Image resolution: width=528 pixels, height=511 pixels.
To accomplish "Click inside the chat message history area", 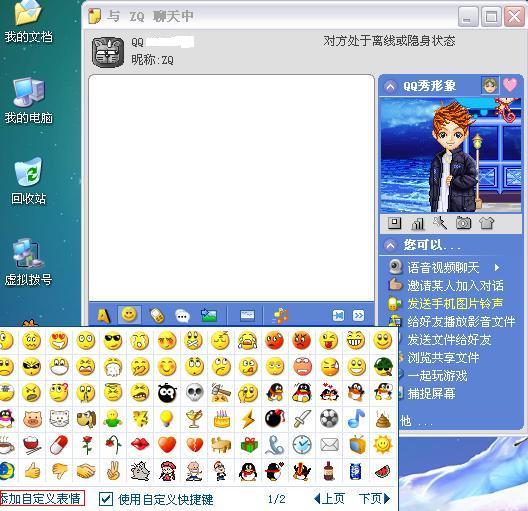I will (231, 188).
